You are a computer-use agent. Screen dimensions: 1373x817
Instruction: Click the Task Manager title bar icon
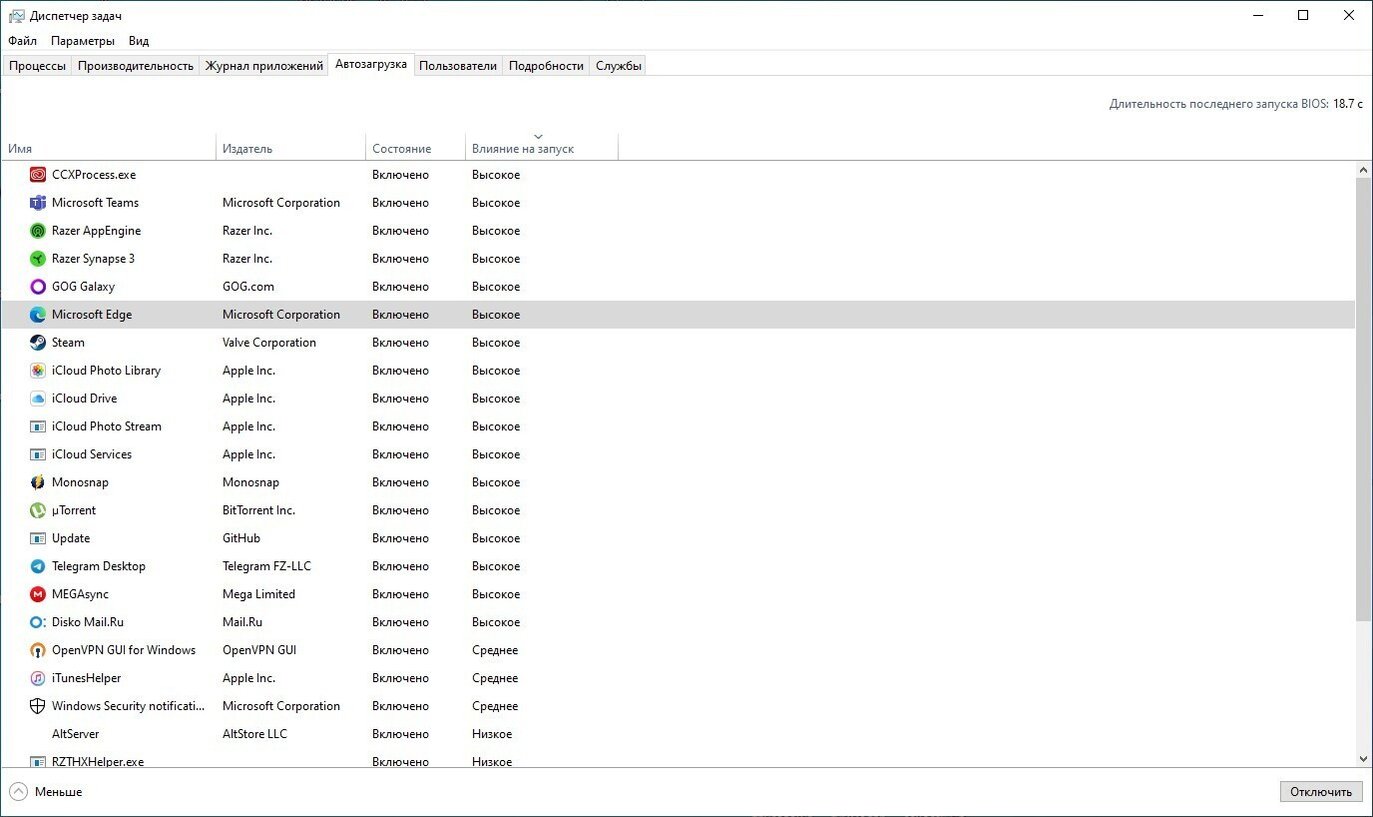(x=16, y=16)
